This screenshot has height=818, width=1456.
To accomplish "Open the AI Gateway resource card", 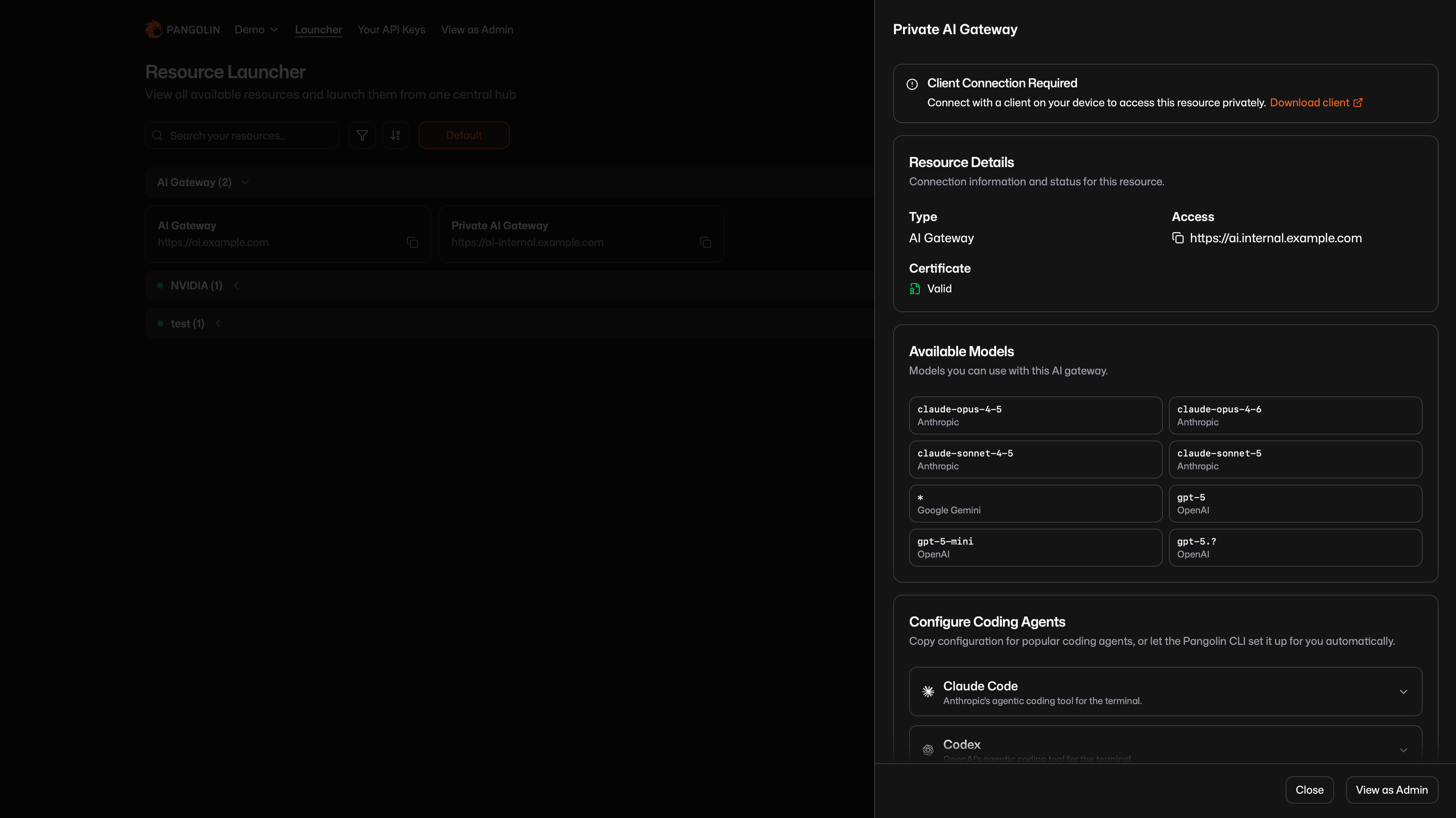I will click(288, 234).
